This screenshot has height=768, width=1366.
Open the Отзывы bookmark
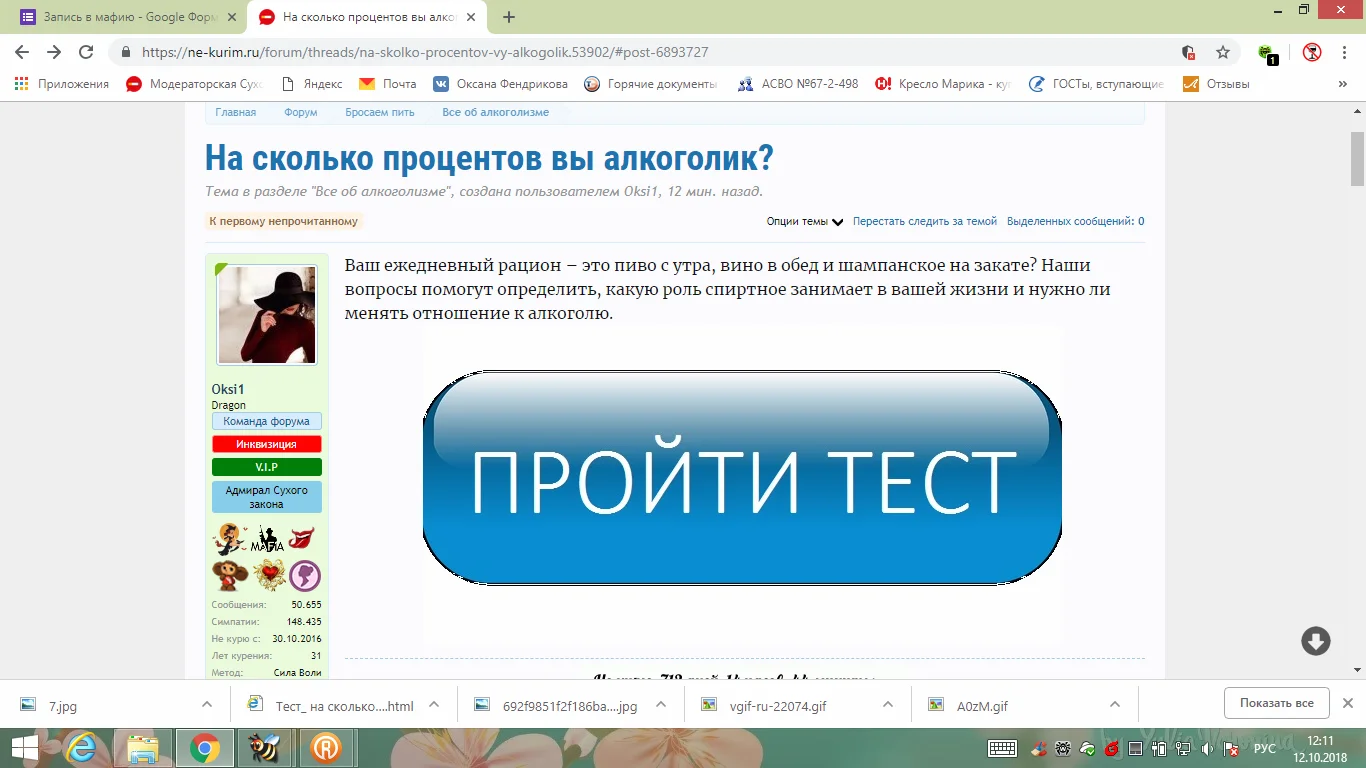click(x=1216, y=84)
